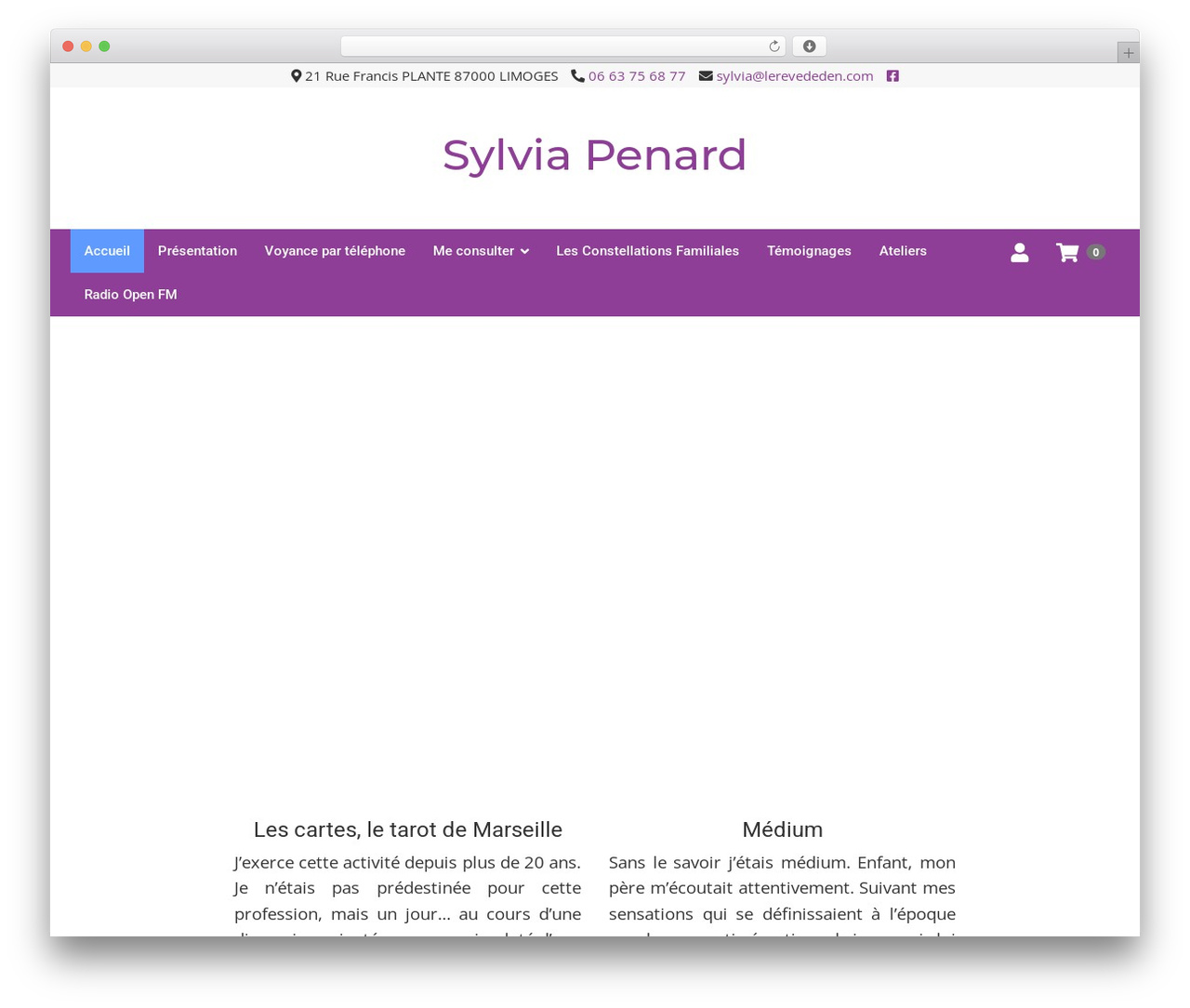1190x1008 pixels.
Task: Click the Facebook icon in top bar
Action: tap(892, 76)
